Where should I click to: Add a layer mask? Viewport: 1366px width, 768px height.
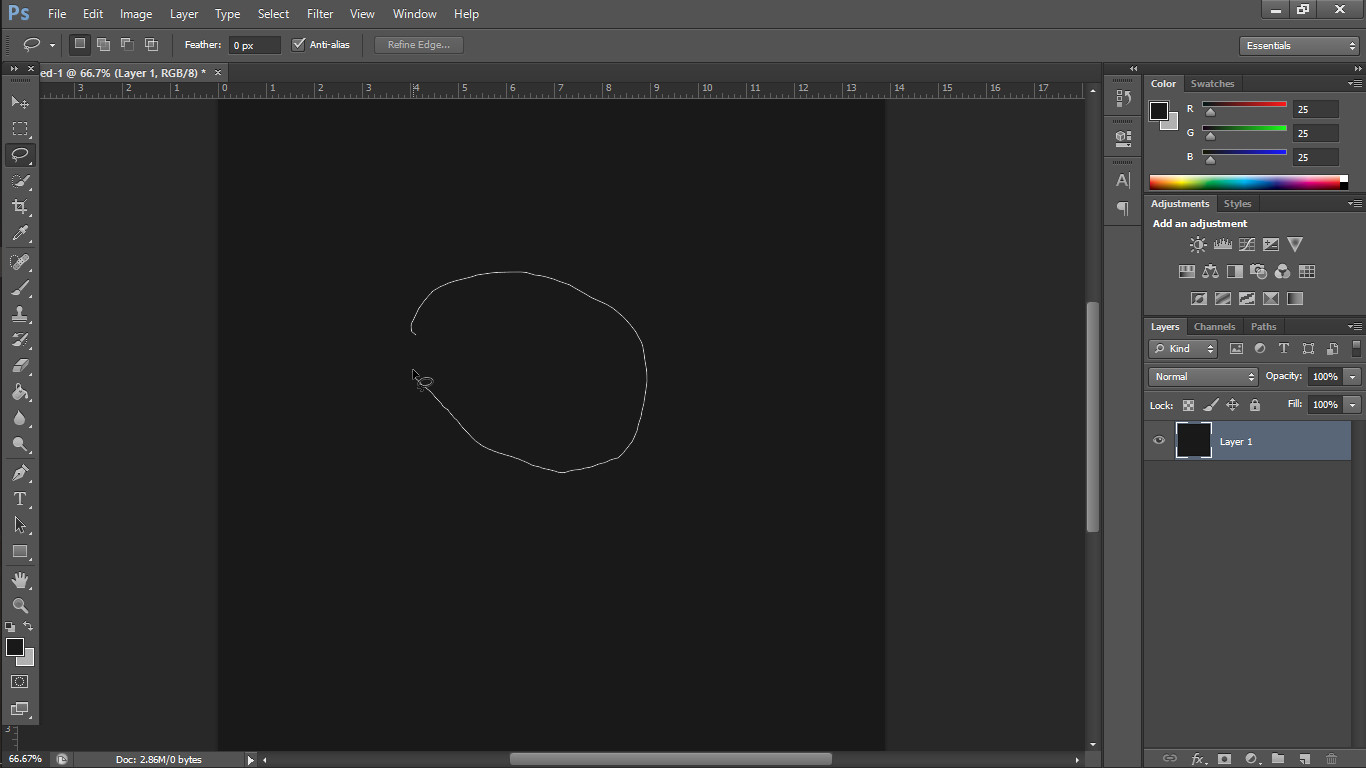click(1224, 759)
